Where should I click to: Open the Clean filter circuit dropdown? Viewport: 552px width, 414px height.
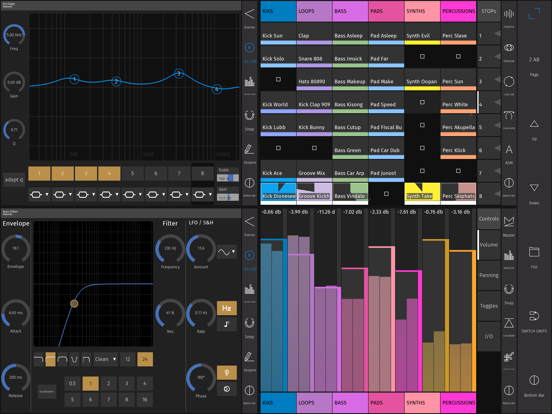105,359
